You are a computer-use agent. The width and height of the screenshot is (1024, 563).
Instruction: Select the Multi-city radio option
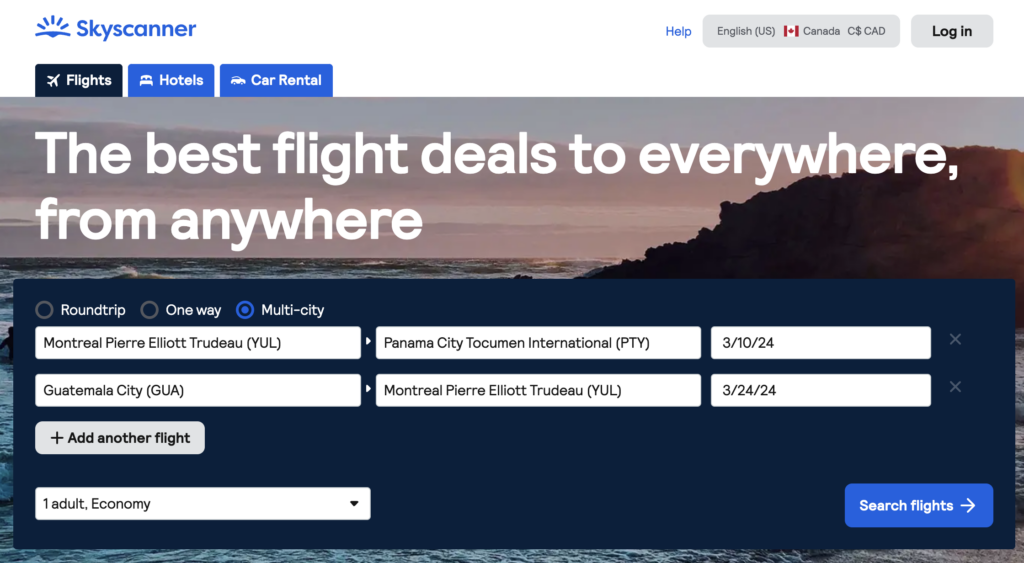(x=245, y=310)
